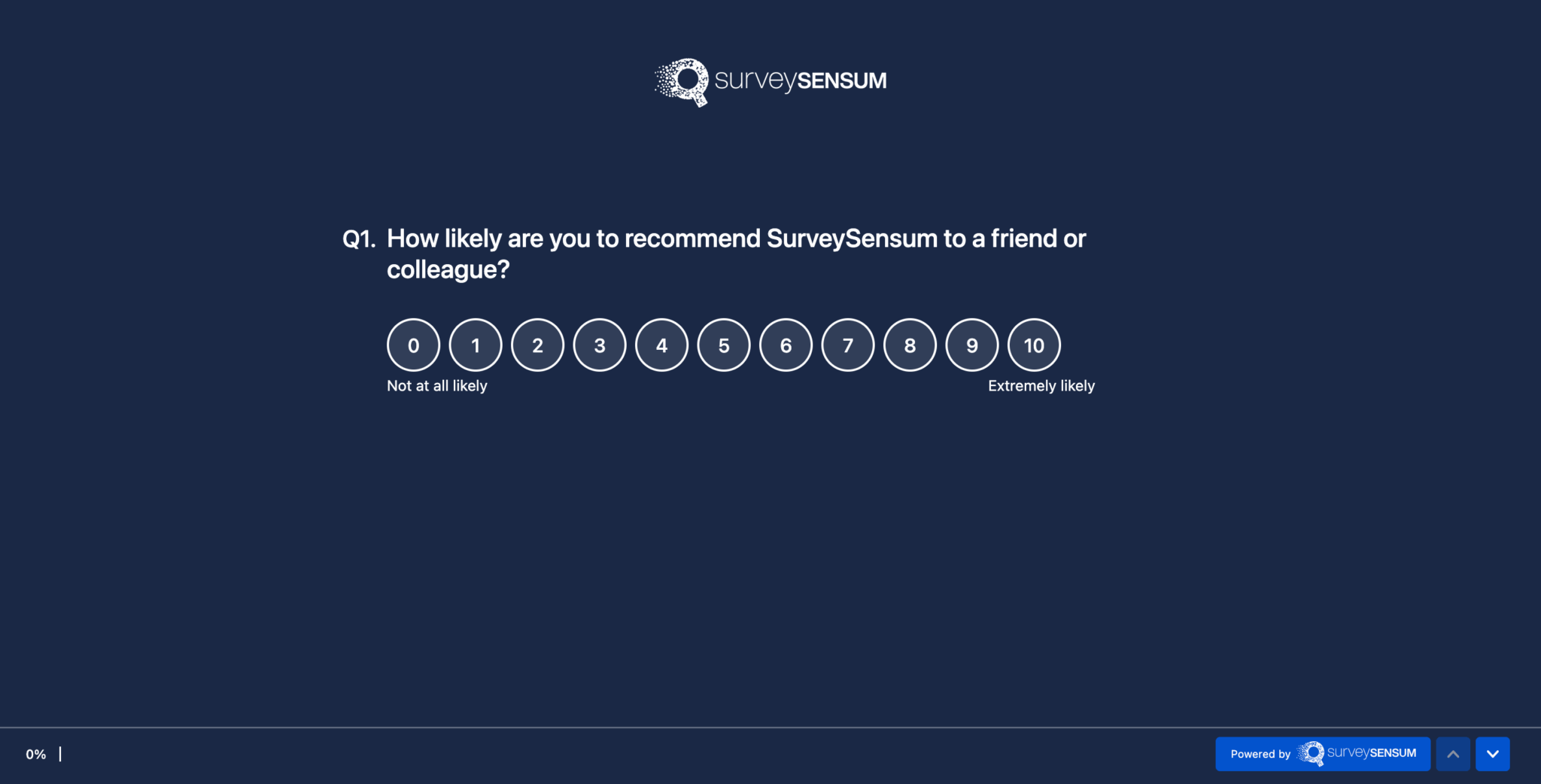Go to next question with down chevron
Viewport: 1541px width, 784px height.
[x=1492, y=754]
